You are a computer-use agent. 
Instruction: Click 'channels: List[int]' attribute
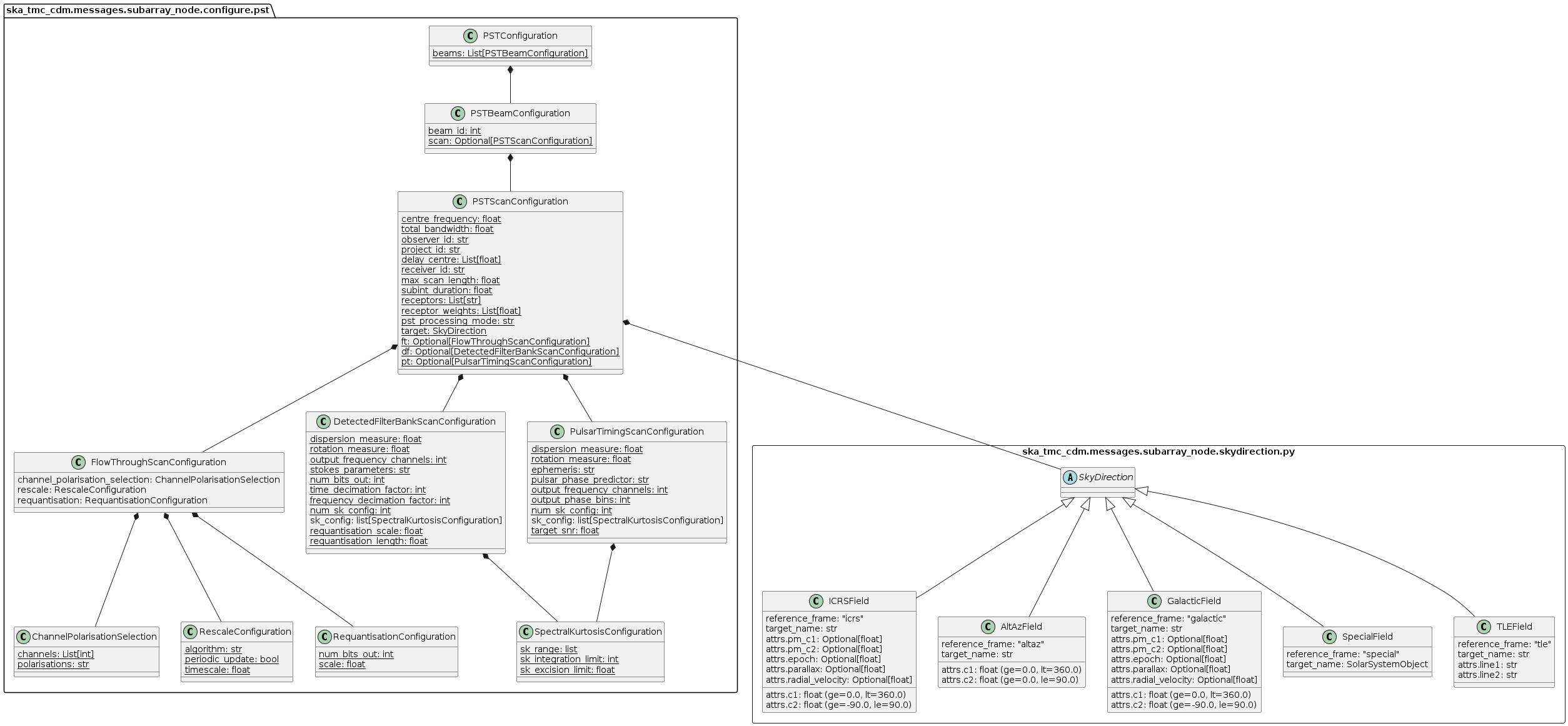tap(56, 655)
